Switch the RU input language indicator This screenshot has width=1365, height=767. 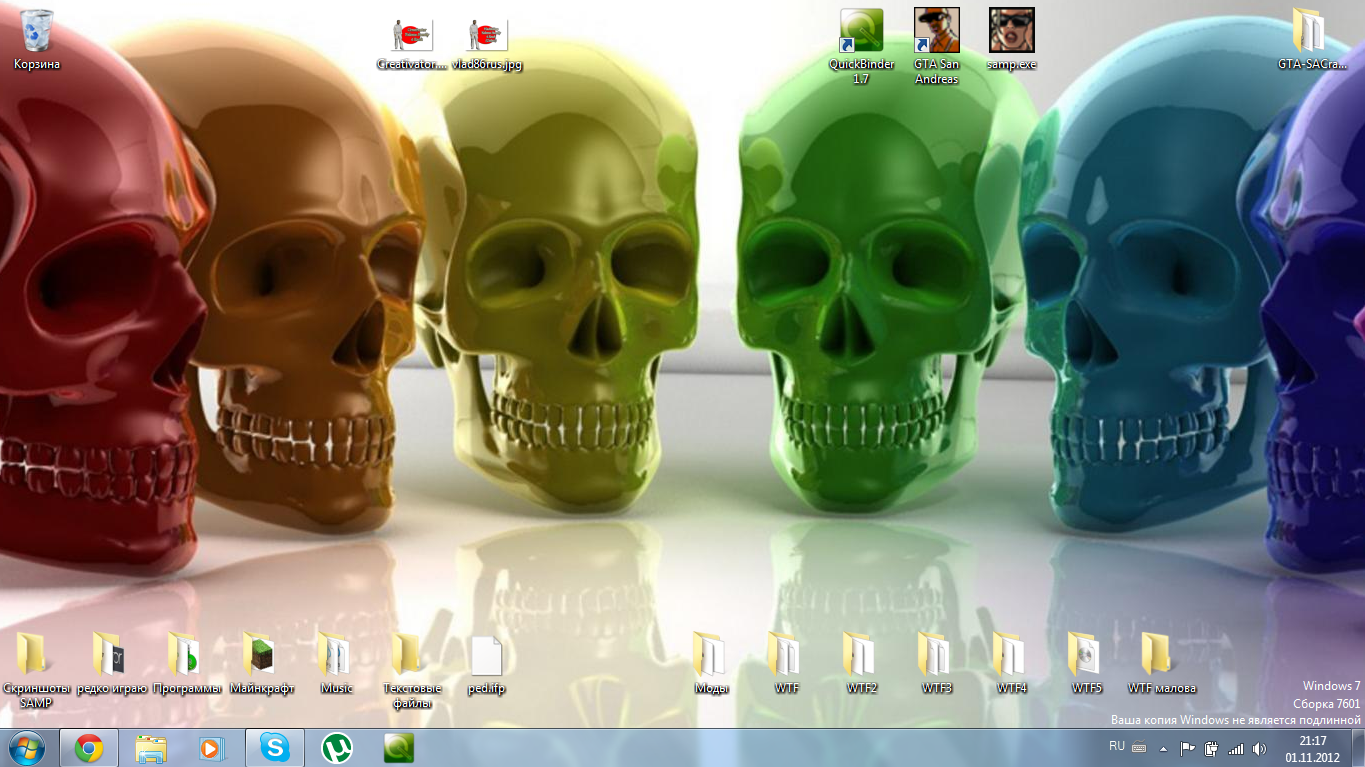click(x=1117, y=746)
